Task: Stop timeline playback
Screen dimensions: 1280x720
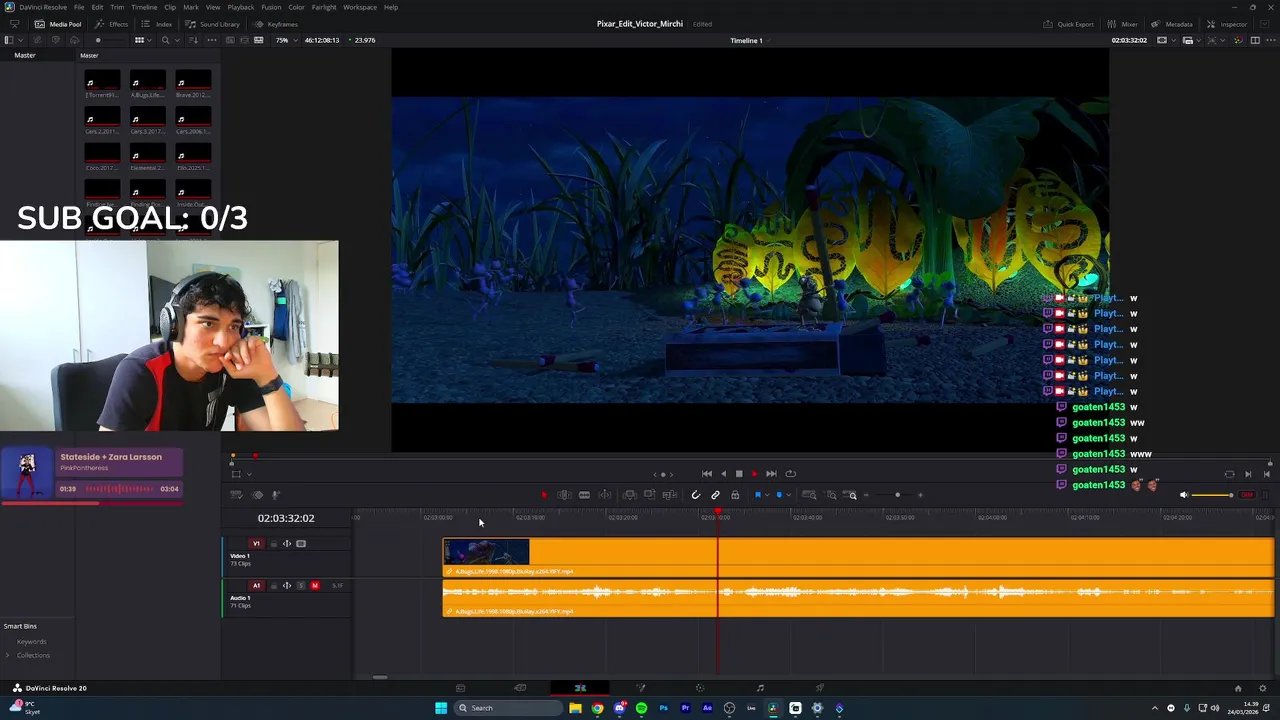Action: pos(739,474)
